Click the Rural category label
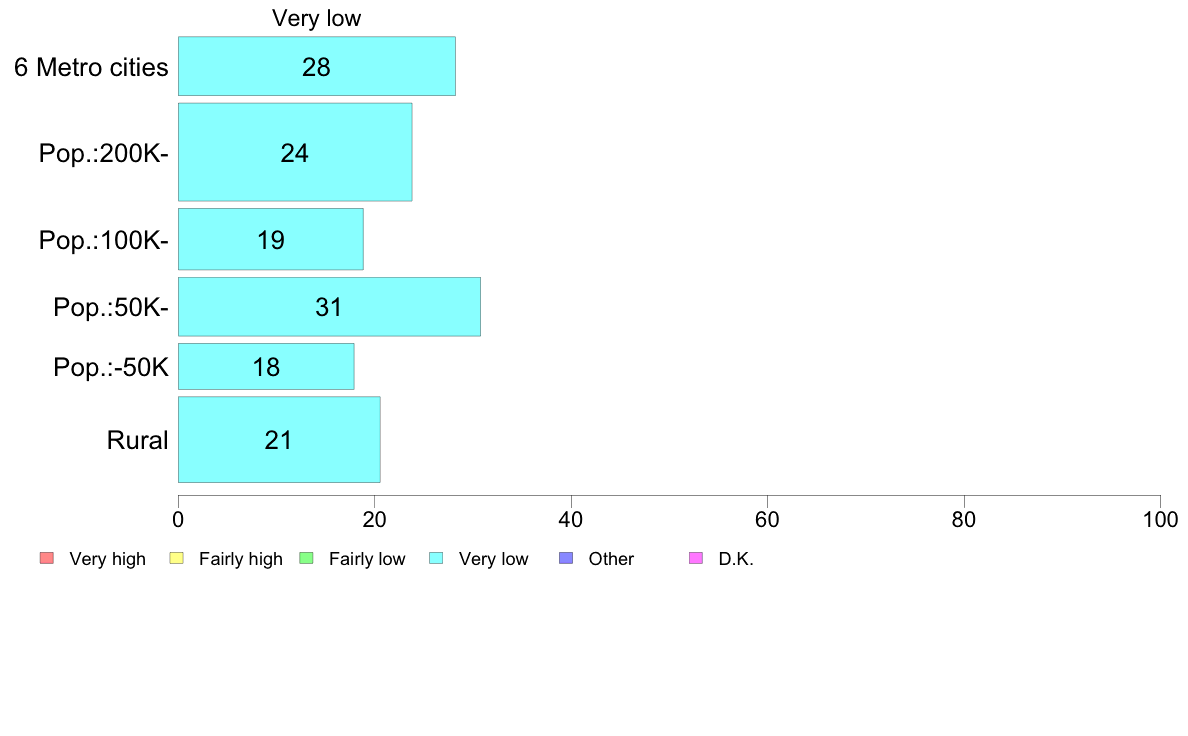The image size is (1188, 736). [137, 440]
